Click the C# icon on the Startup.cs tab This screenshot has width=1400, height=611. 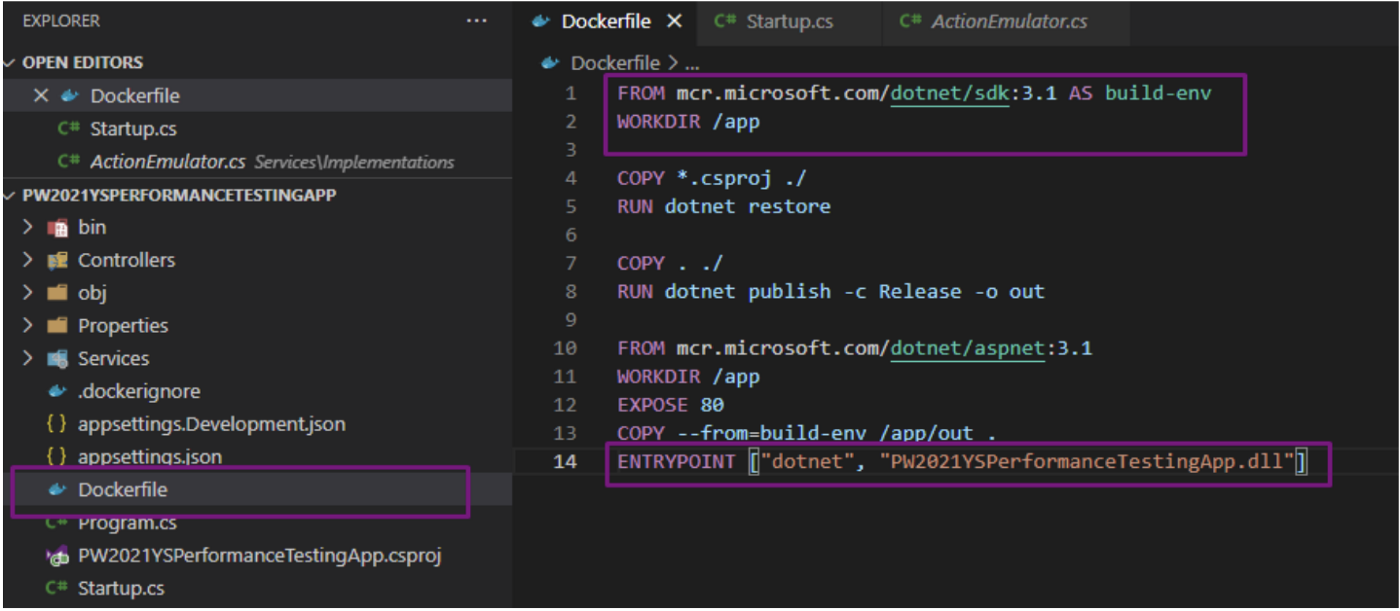coord(725,21)
